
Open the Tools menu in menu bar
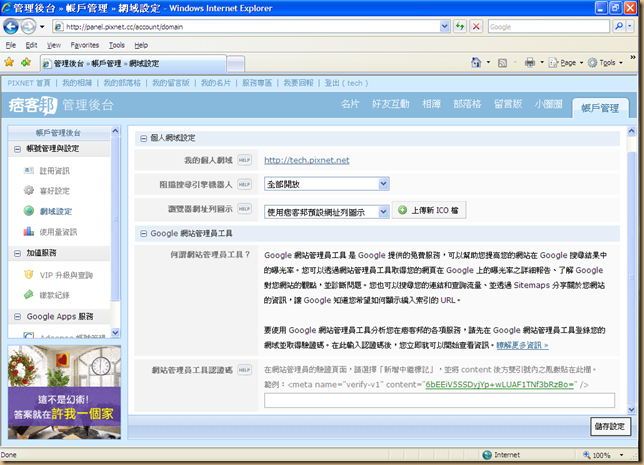[117, 45]
